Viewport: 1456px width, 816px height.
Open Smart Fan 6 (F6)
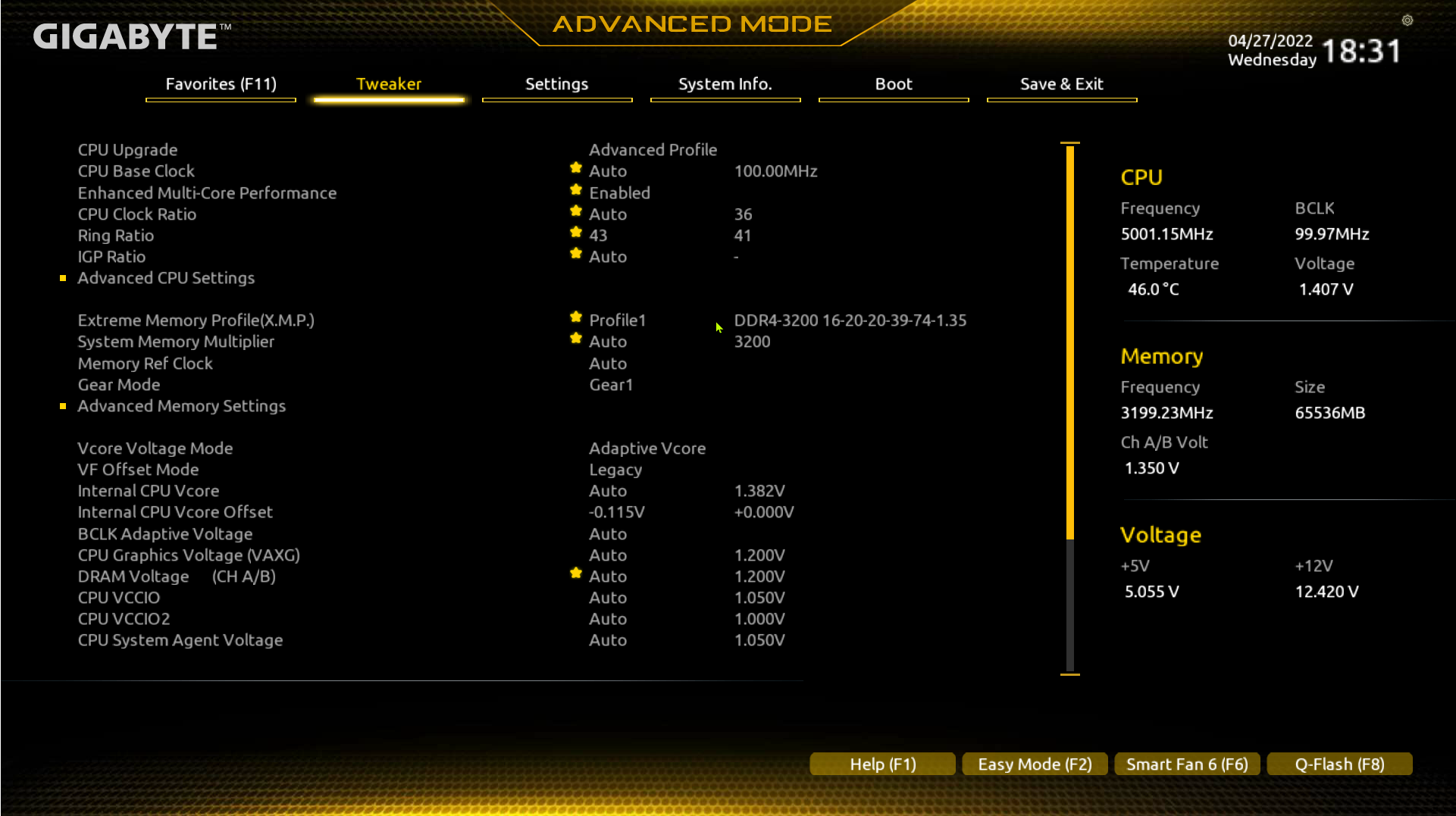[1188, 764]
